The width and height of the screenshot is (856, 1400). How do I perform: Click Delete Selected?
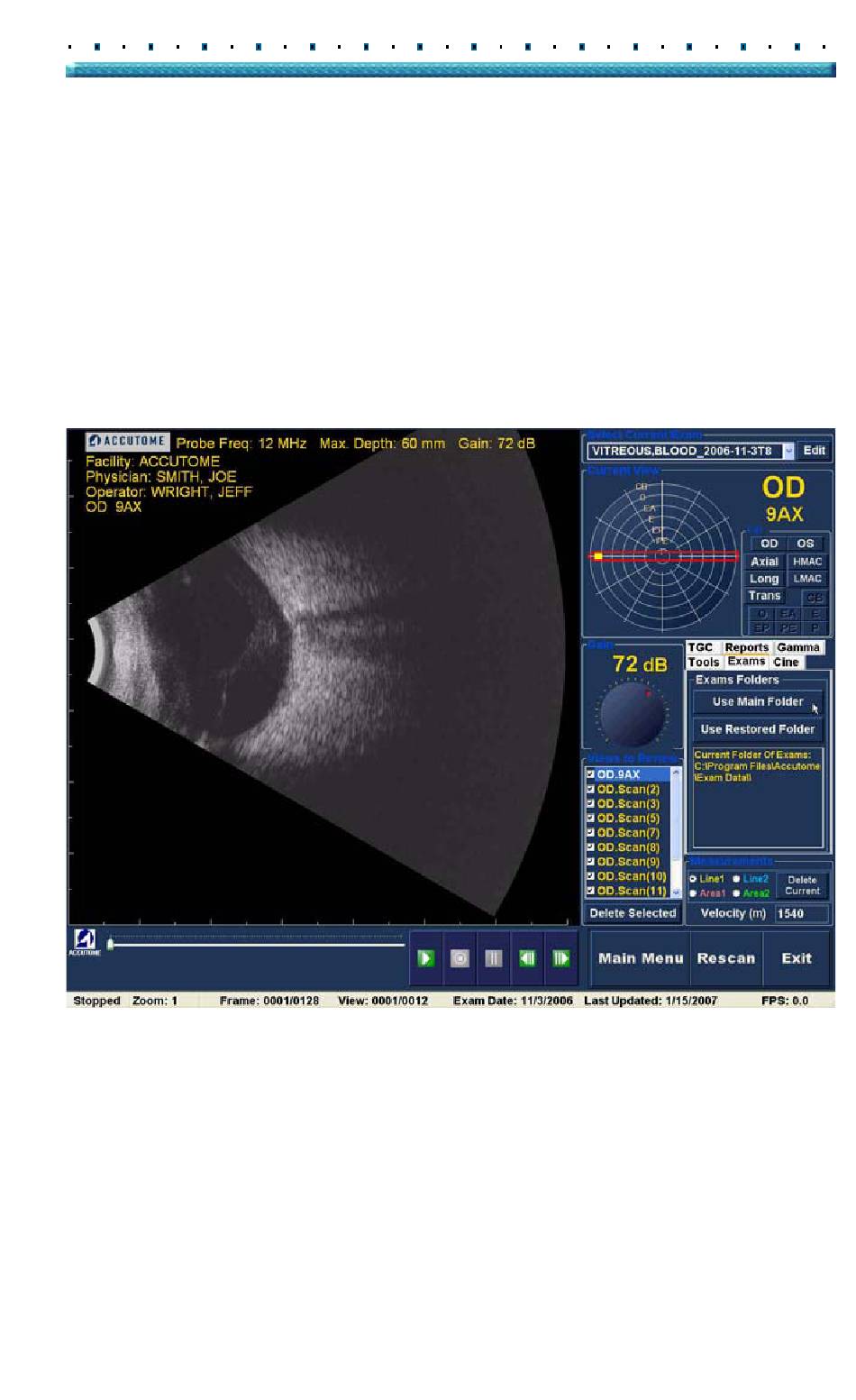[x=633, y=913]
